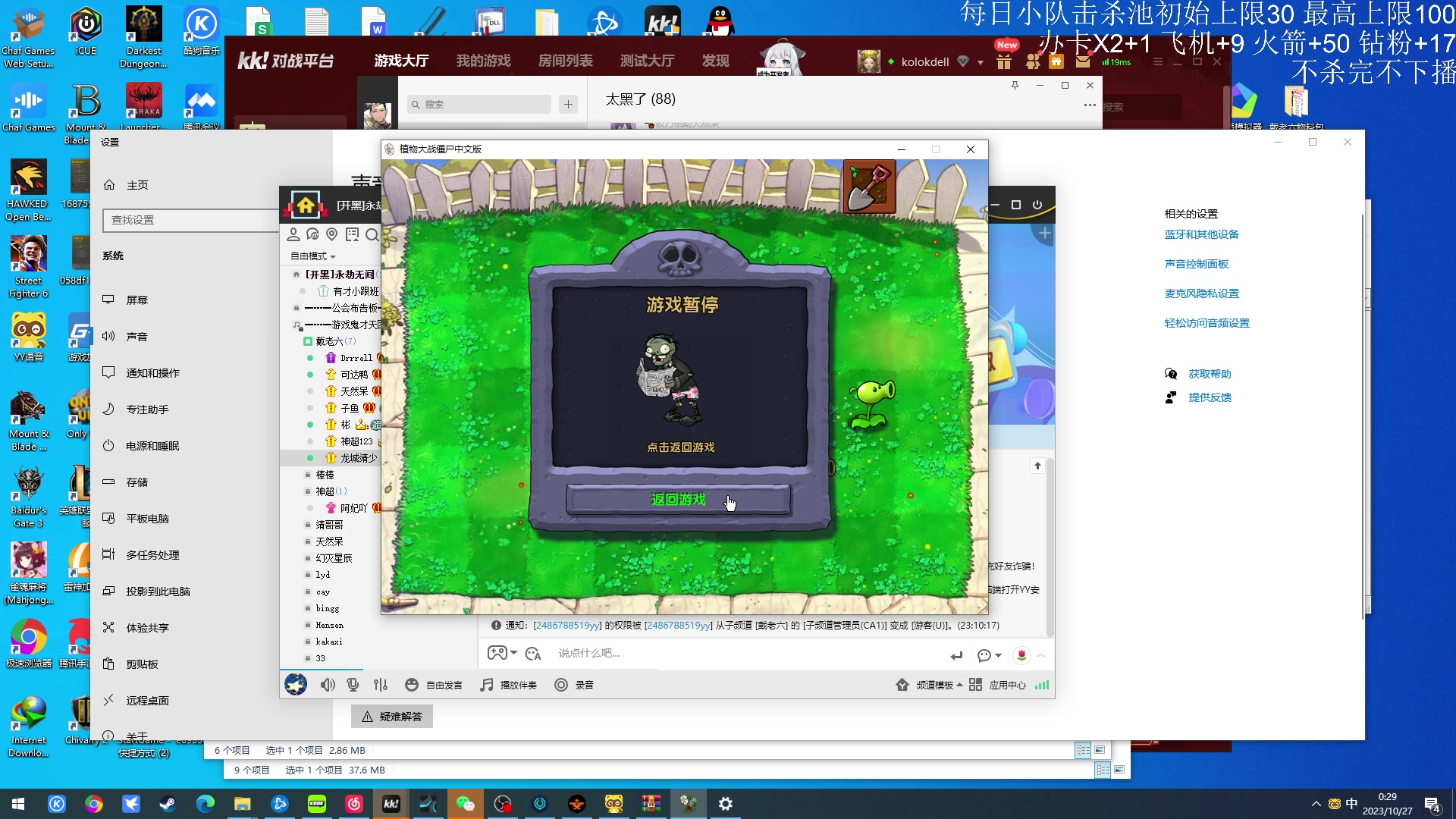Open 应用中心 app center in YY
This screenshot has width=1456, height=819.
coord(997,685)
